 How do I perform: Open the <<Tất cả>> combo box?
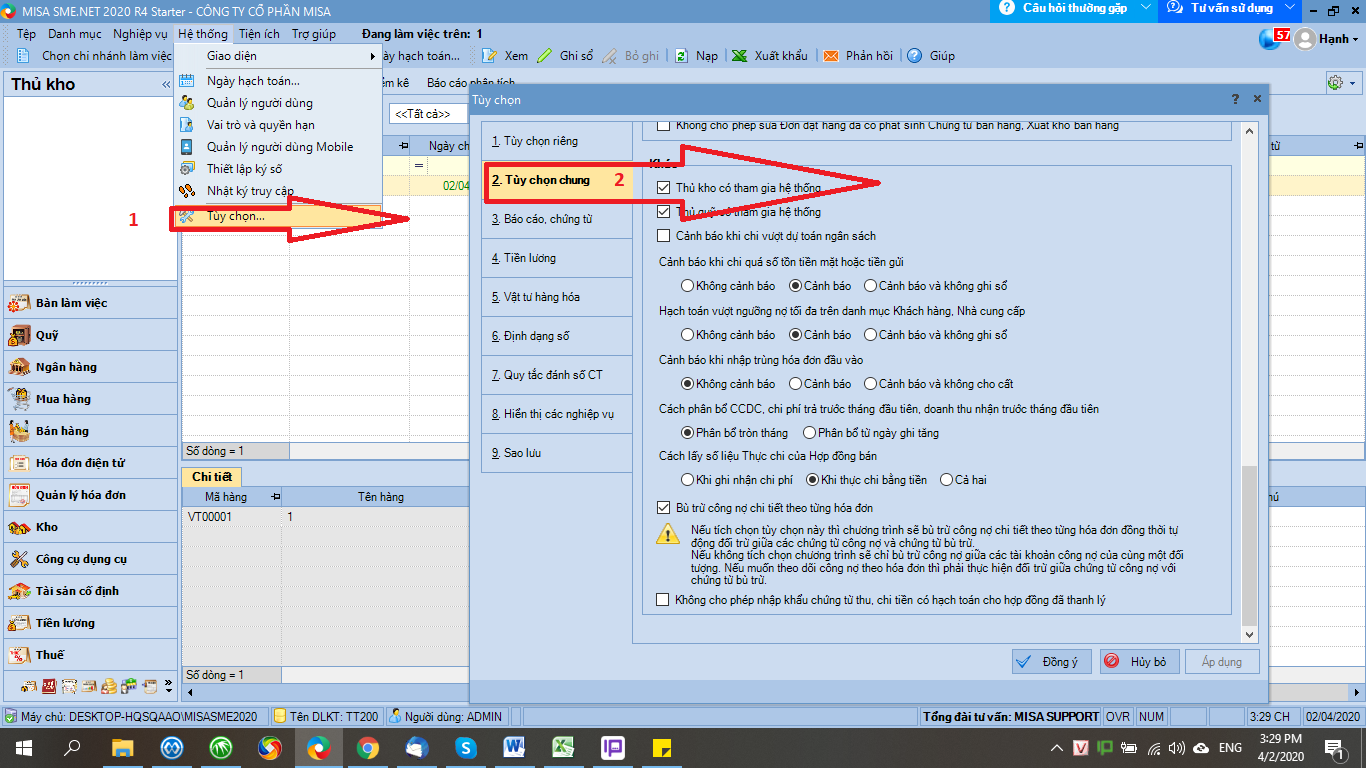coord(430,114)
